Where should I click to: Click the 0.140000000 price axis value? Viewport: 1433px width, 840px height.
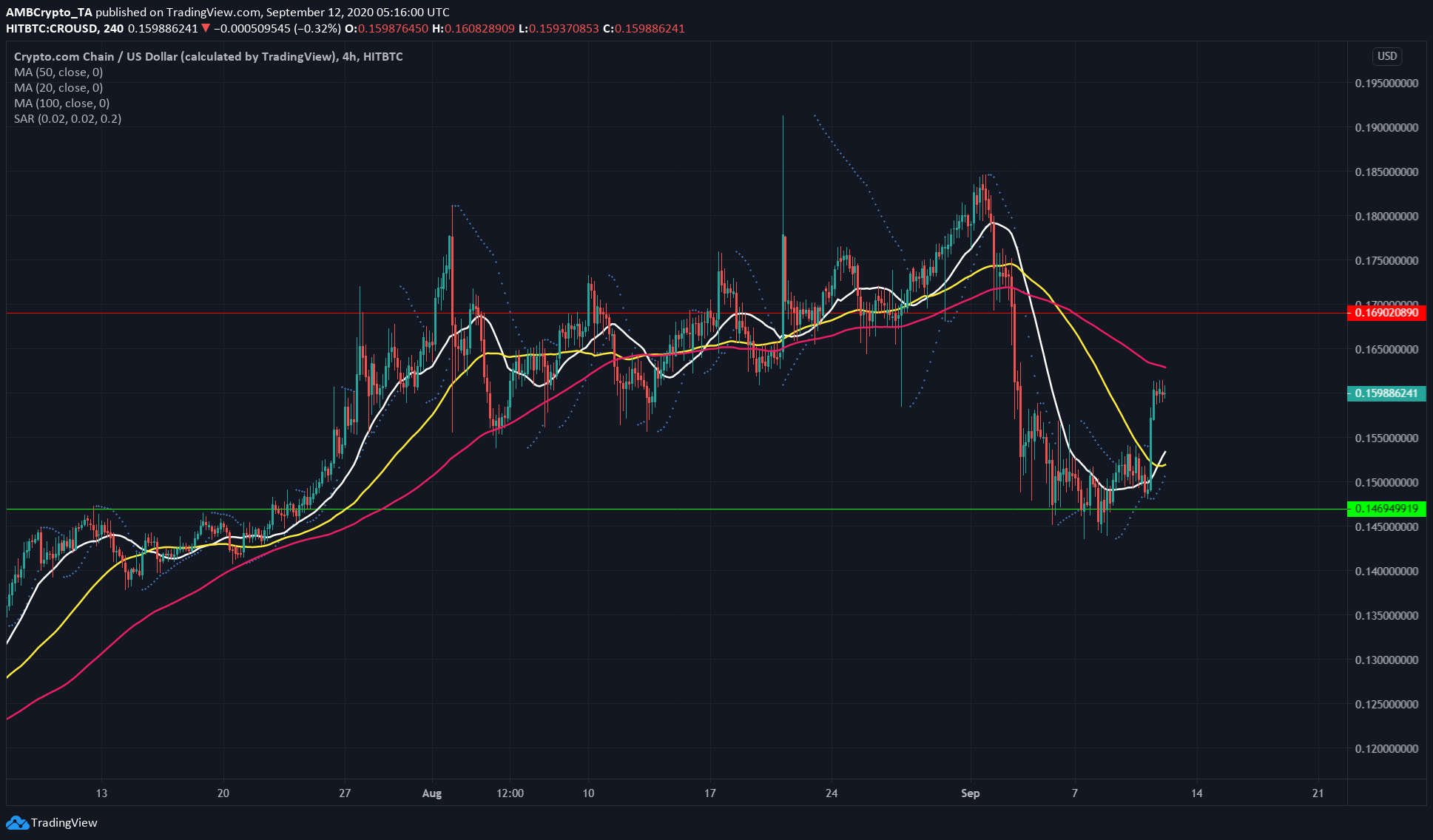click(x=1386, y=572)
